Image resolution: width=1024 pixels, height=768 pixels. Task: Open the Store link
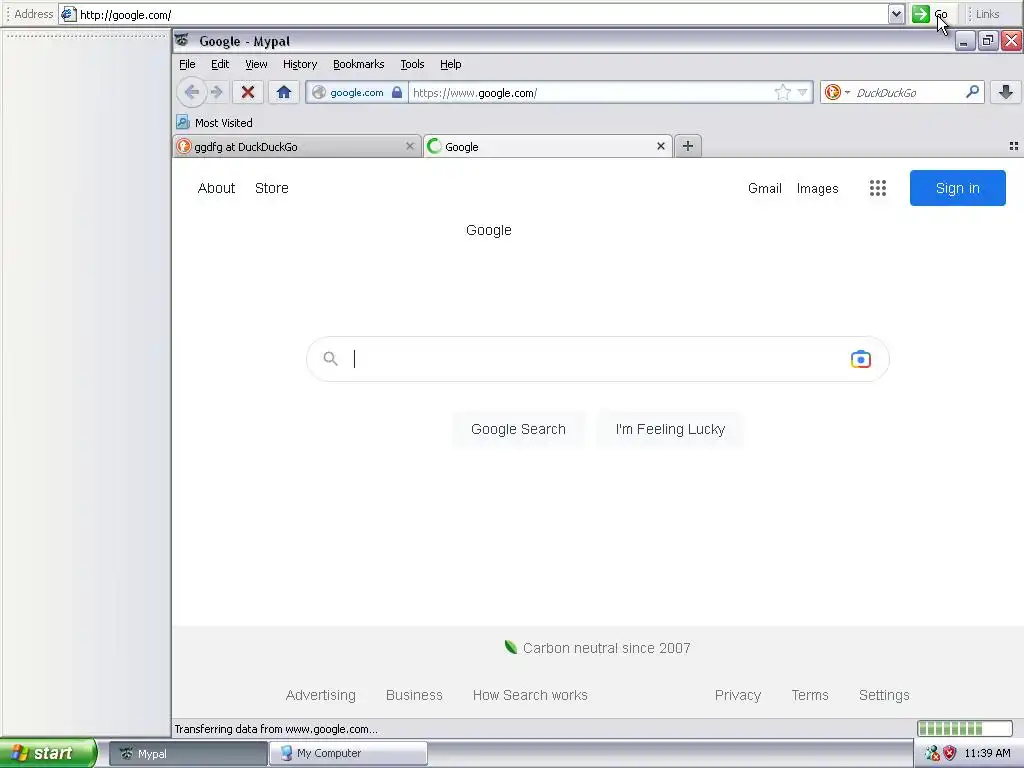(x=272, y=188)
